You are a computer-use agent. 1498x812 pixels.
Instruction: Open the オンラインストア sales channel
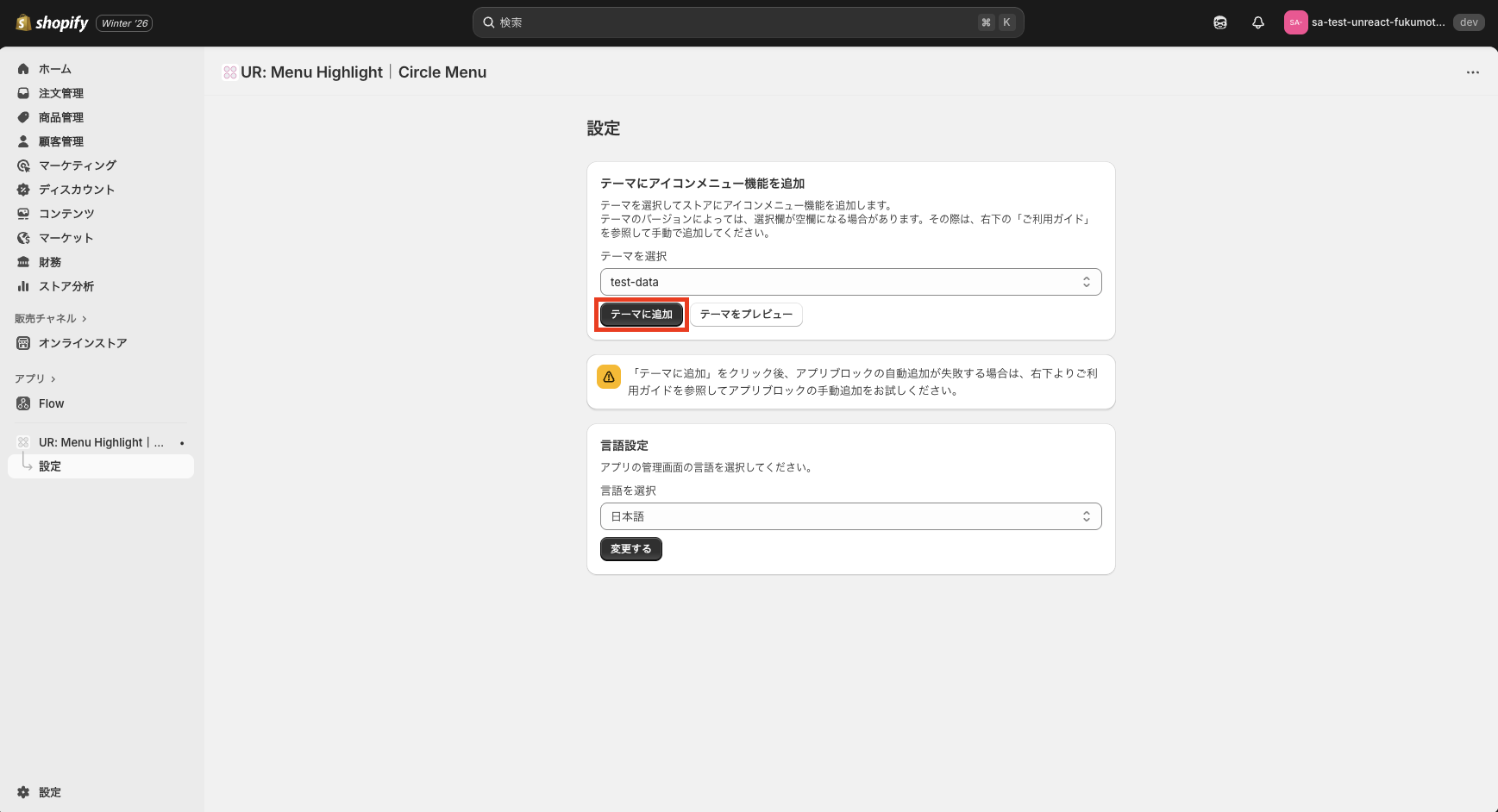pyautogui.click(x=83, y=342)
